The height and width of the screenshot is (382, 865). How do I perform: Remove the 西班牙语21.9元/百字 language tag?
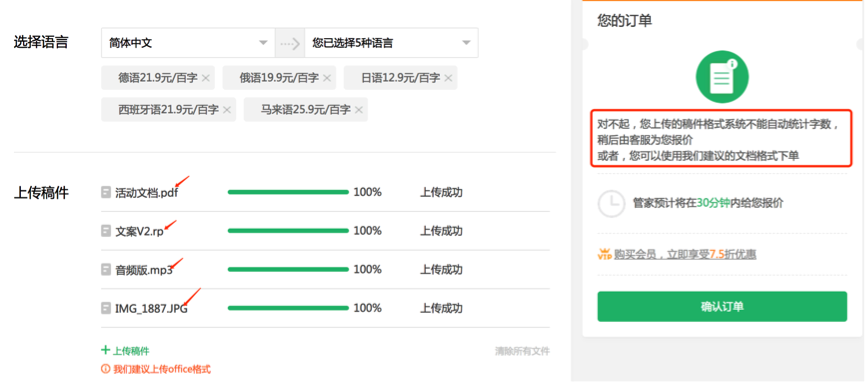(x=227, y=110)
